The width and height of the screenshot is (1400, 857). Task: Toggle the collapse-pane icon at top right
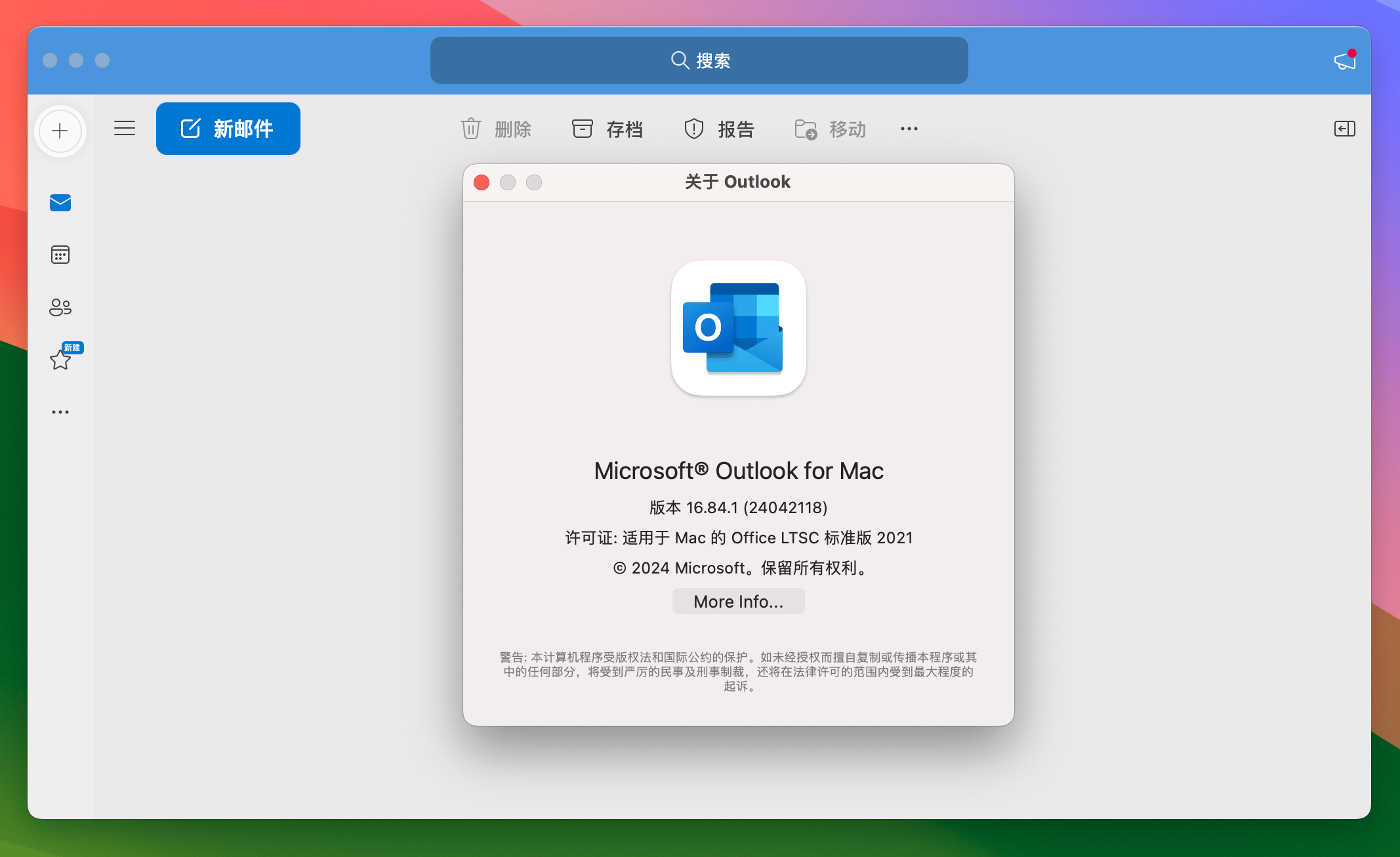coord(1344,129)
